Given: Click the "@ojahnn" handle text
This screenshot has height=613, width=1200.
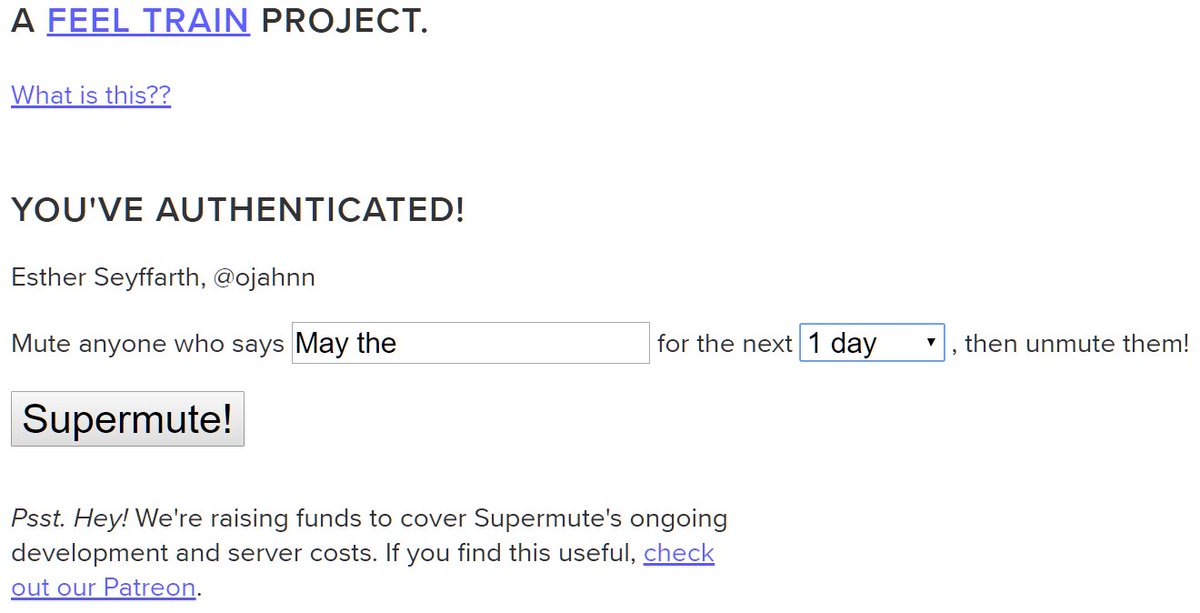Looking at the screenshot, I should [264, 277].
